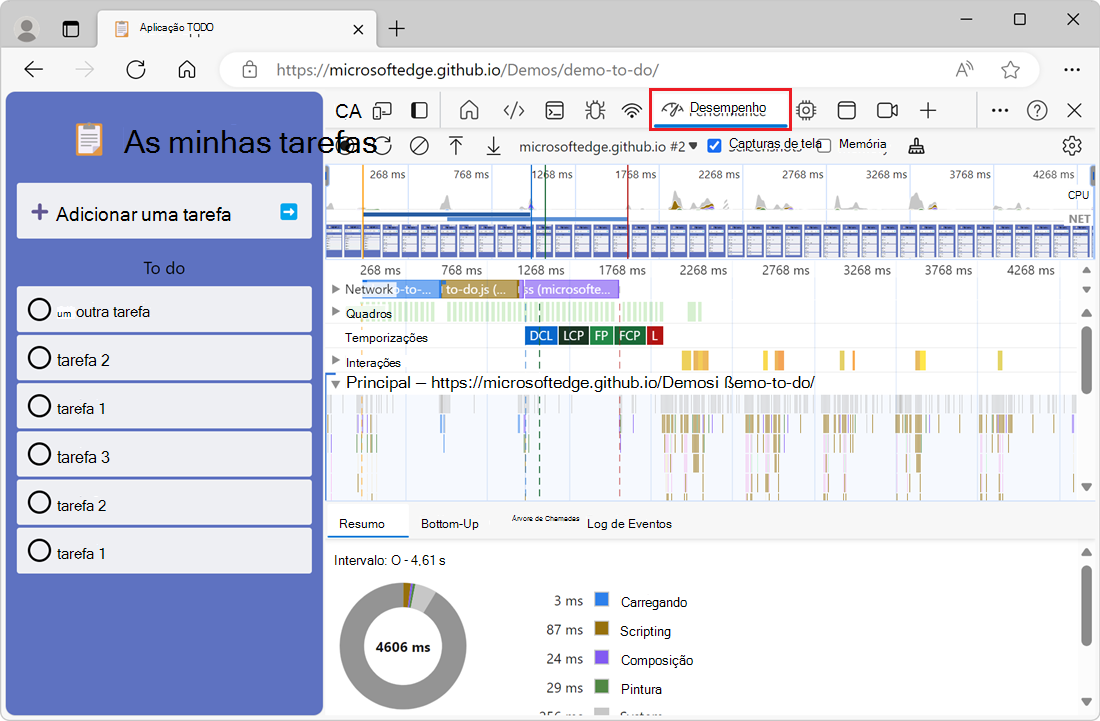Screen dimensions: 1100x721
Task: Open Read aloud icon in address bar
Action: pos(965,69)
